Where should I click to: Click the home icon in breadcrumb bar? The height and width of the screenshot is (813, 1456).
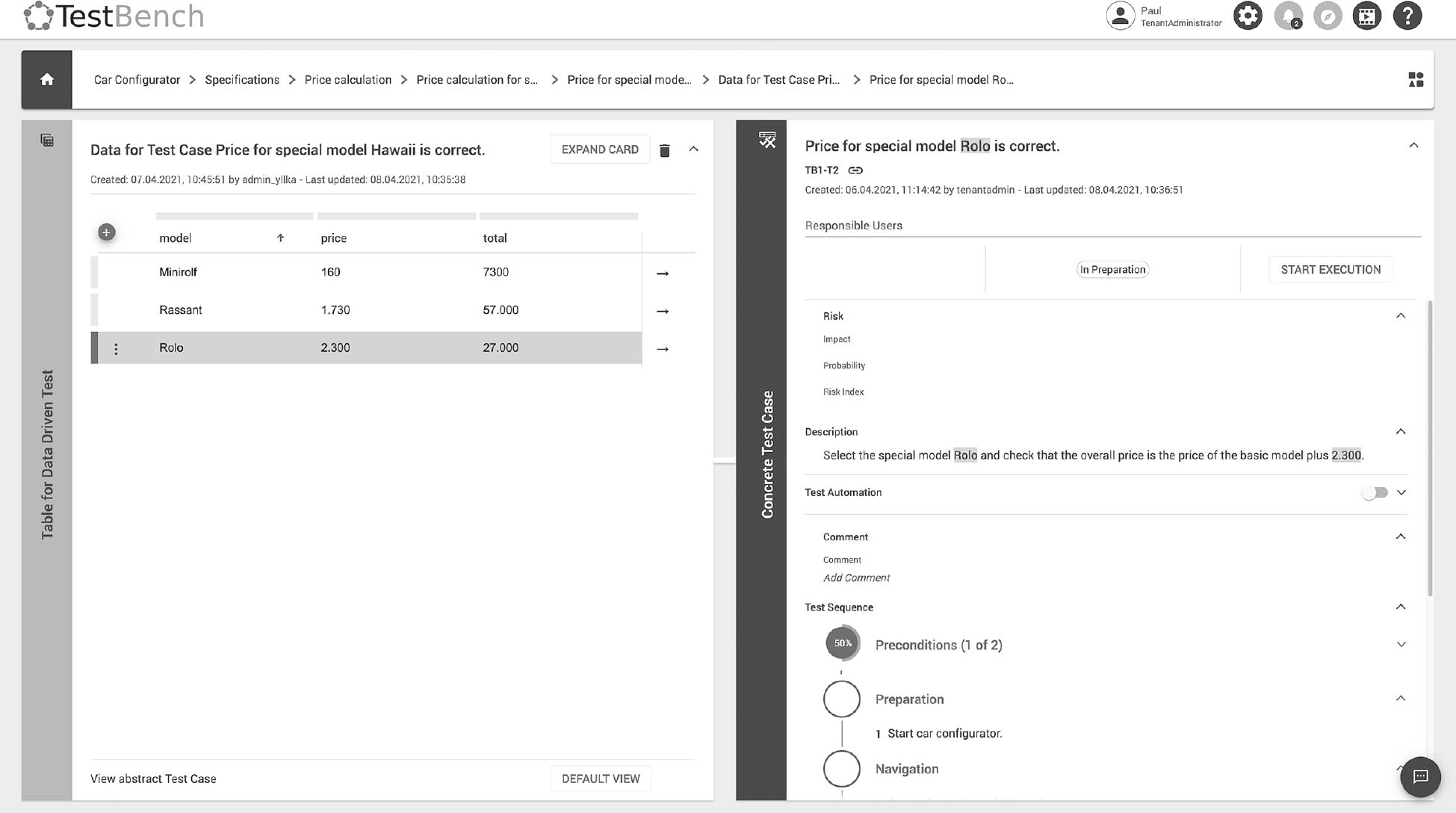coord(46,79)
